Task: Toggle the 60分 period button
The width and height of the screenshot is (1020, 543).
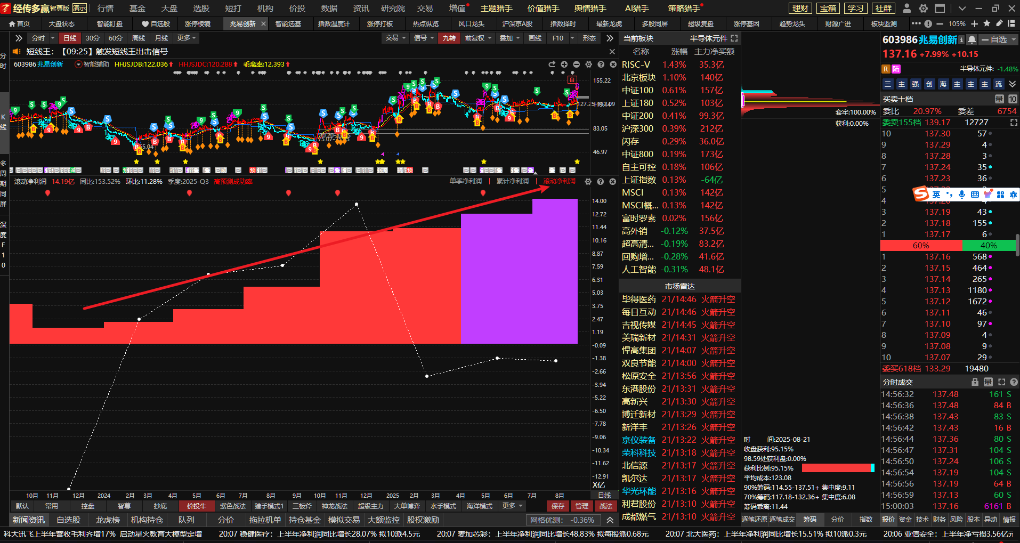Action: tap(116, 38)
